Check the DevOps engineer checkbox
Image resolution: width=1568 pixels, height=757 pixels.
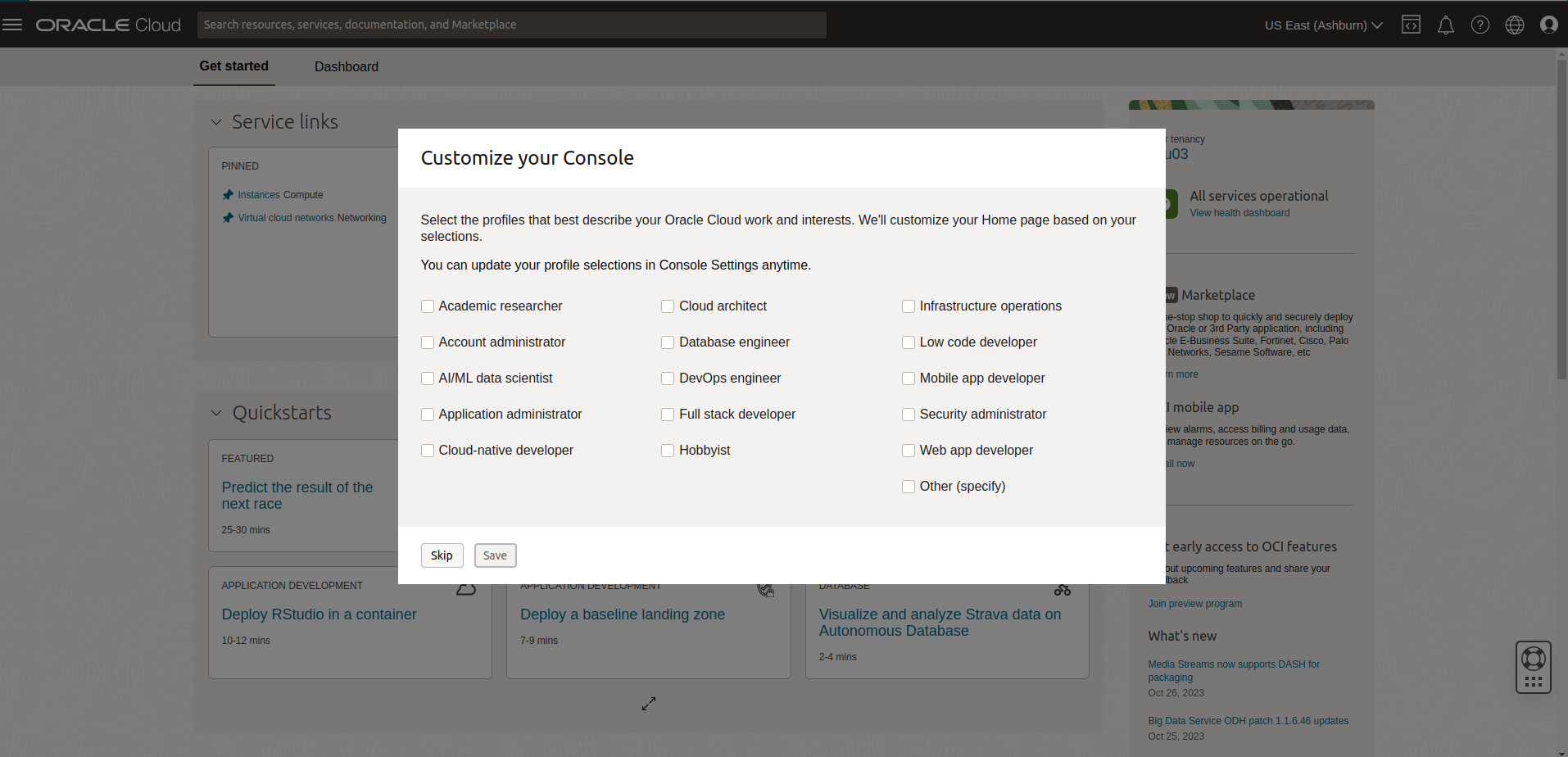pos(668,378)
